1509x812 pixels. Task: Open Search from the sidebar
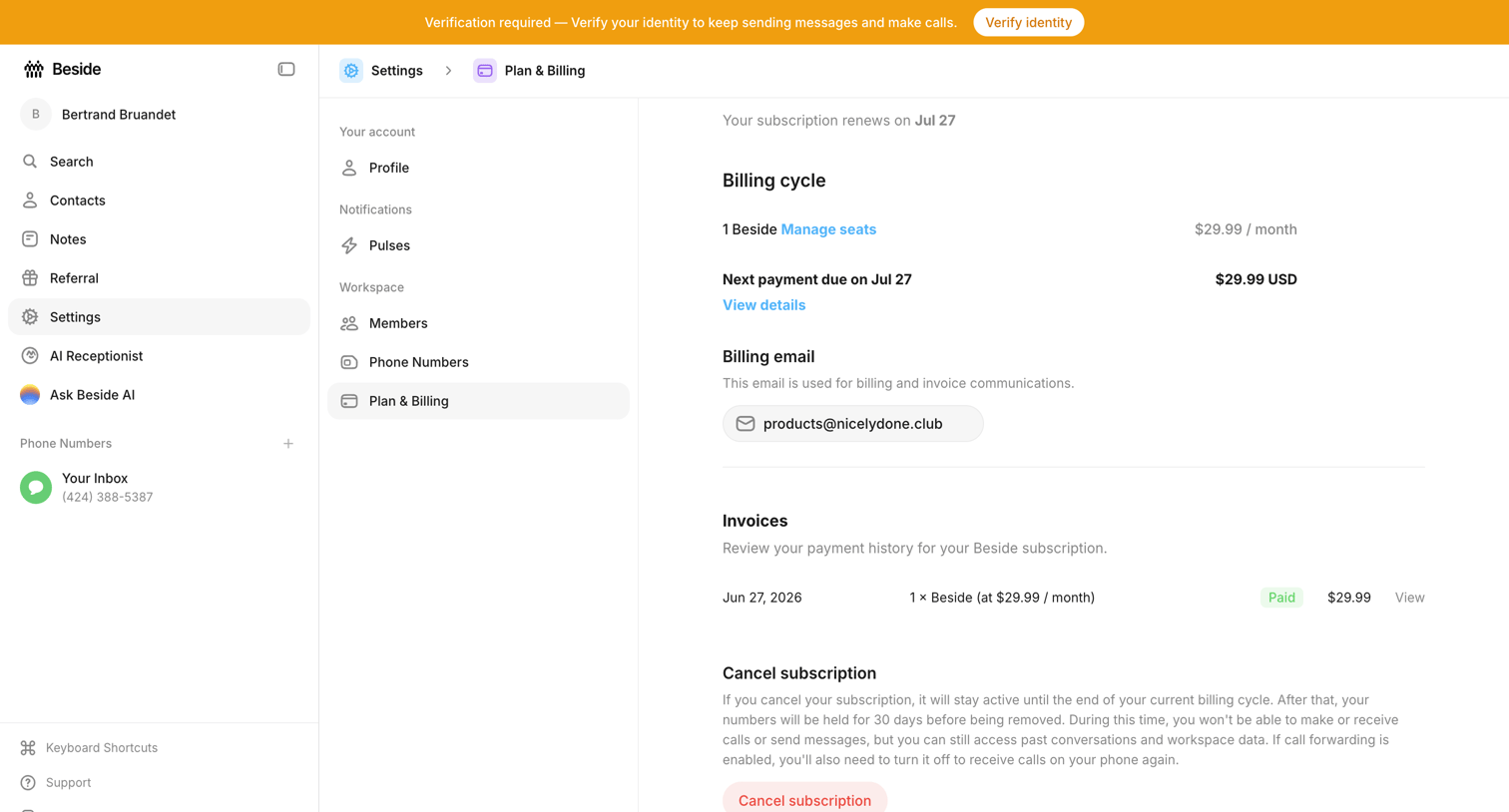(x=159, y=162)
